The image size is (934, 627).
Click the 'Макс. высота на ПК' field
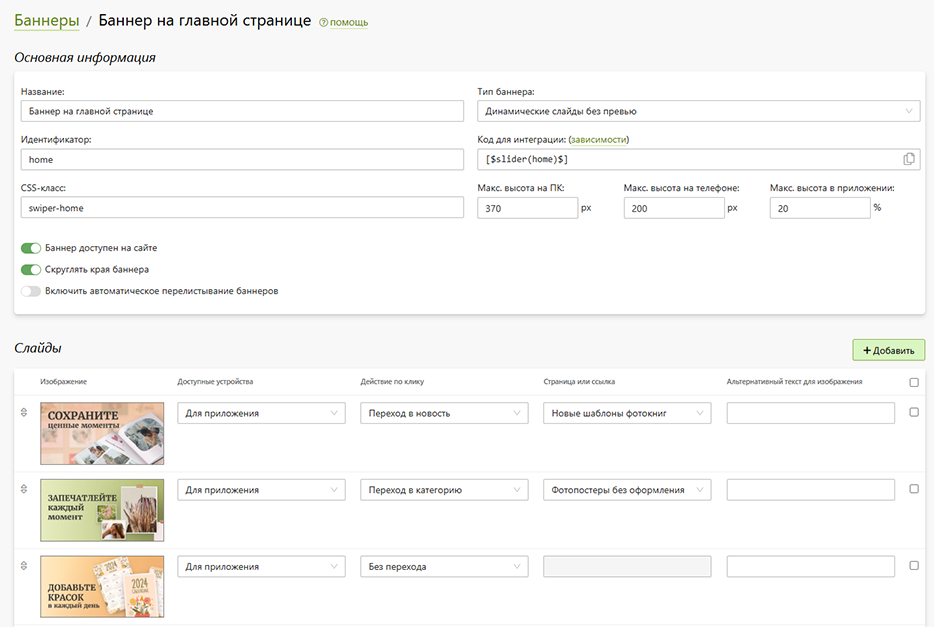pyautogui.click(x=527, y=208)
